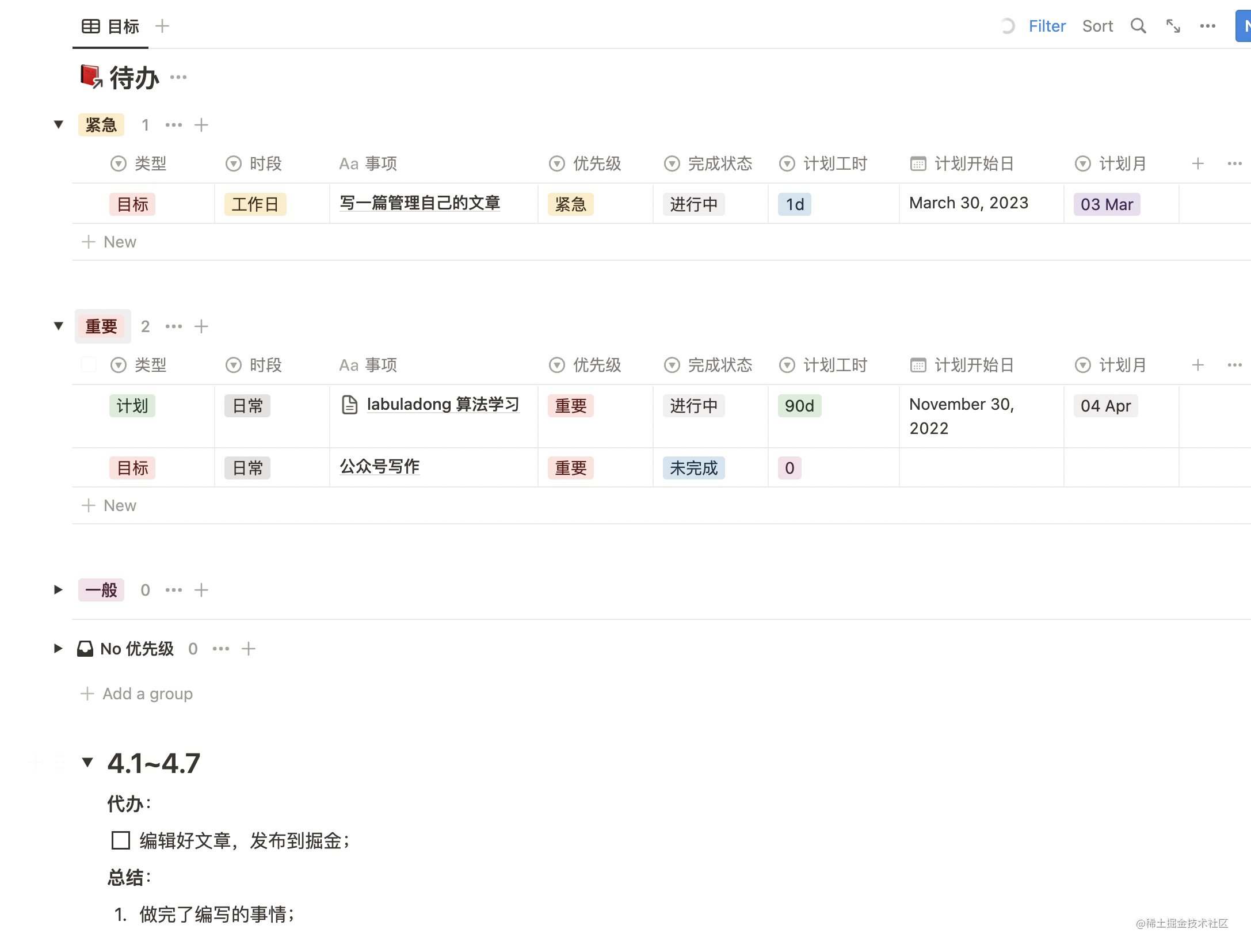Screen dimensions: 1251x952
Task: Add a new view with plus icon
Action: (x=162, y=26)
